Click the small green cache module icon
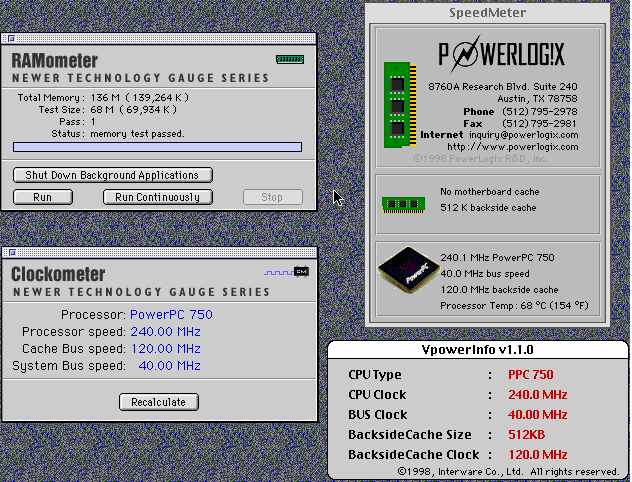Screen dimensions: 632x482 tap(403, 203)
